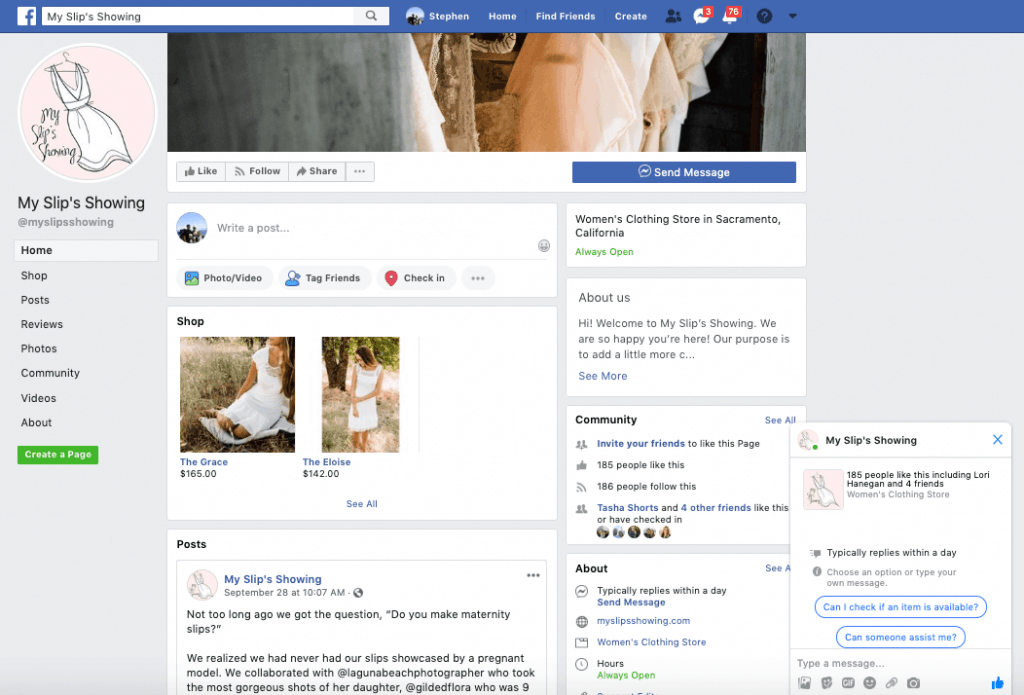Go to Find Friends in the top bar

pyautogui.click(x=565, y=16)
